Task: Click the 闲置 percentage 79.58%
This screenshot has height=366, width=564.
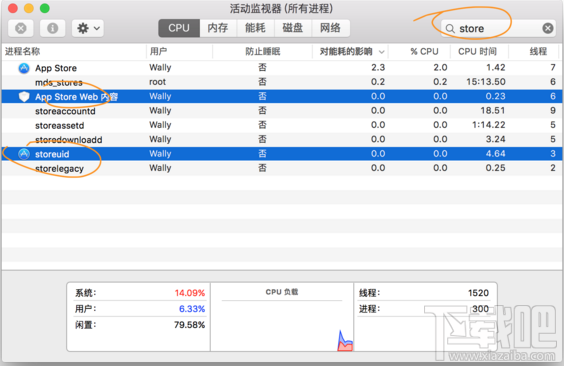Action: pos(189,325)
